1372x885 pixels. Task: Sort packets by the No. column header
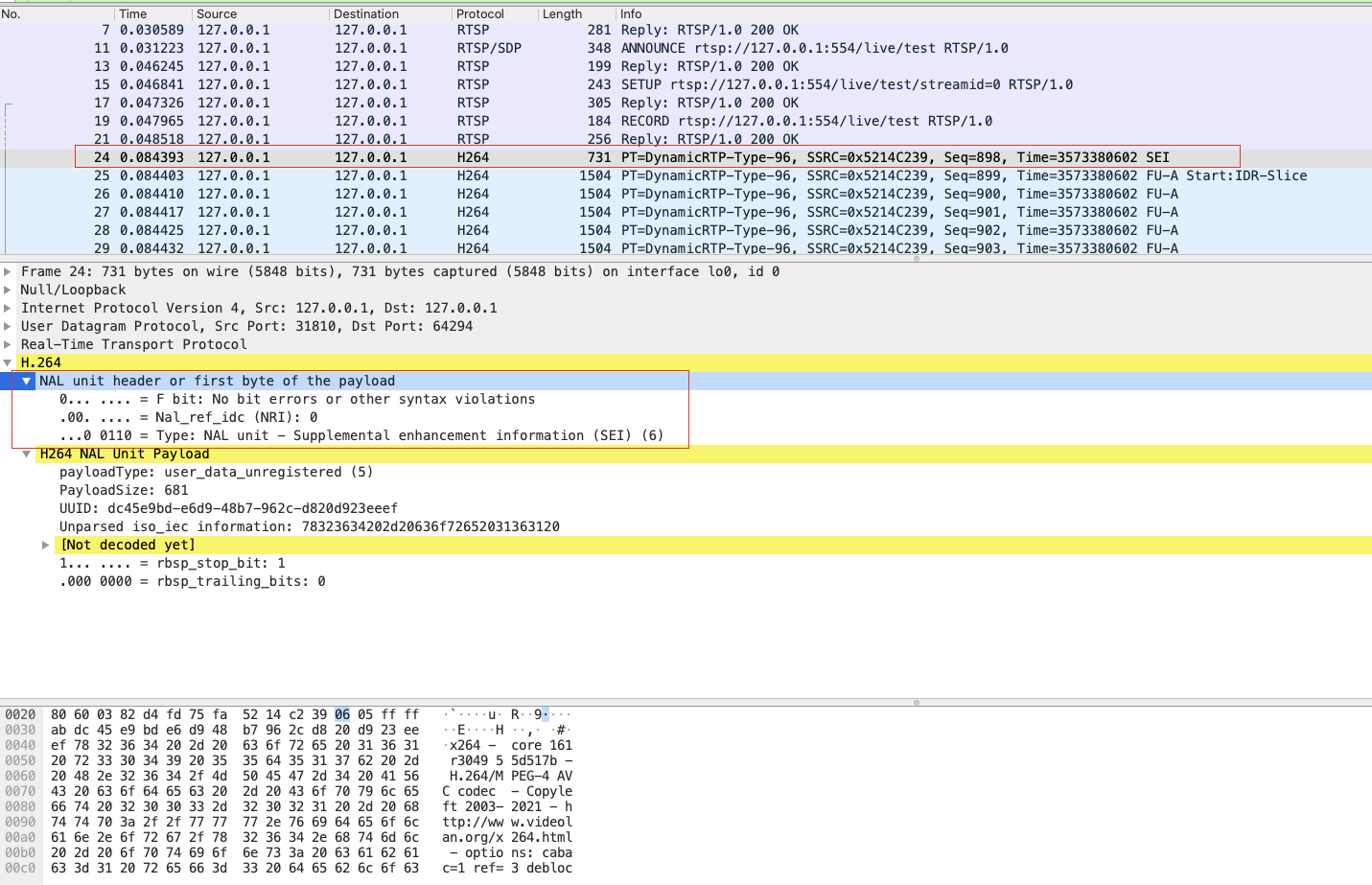pyautogui.click(x=57, y=14)
